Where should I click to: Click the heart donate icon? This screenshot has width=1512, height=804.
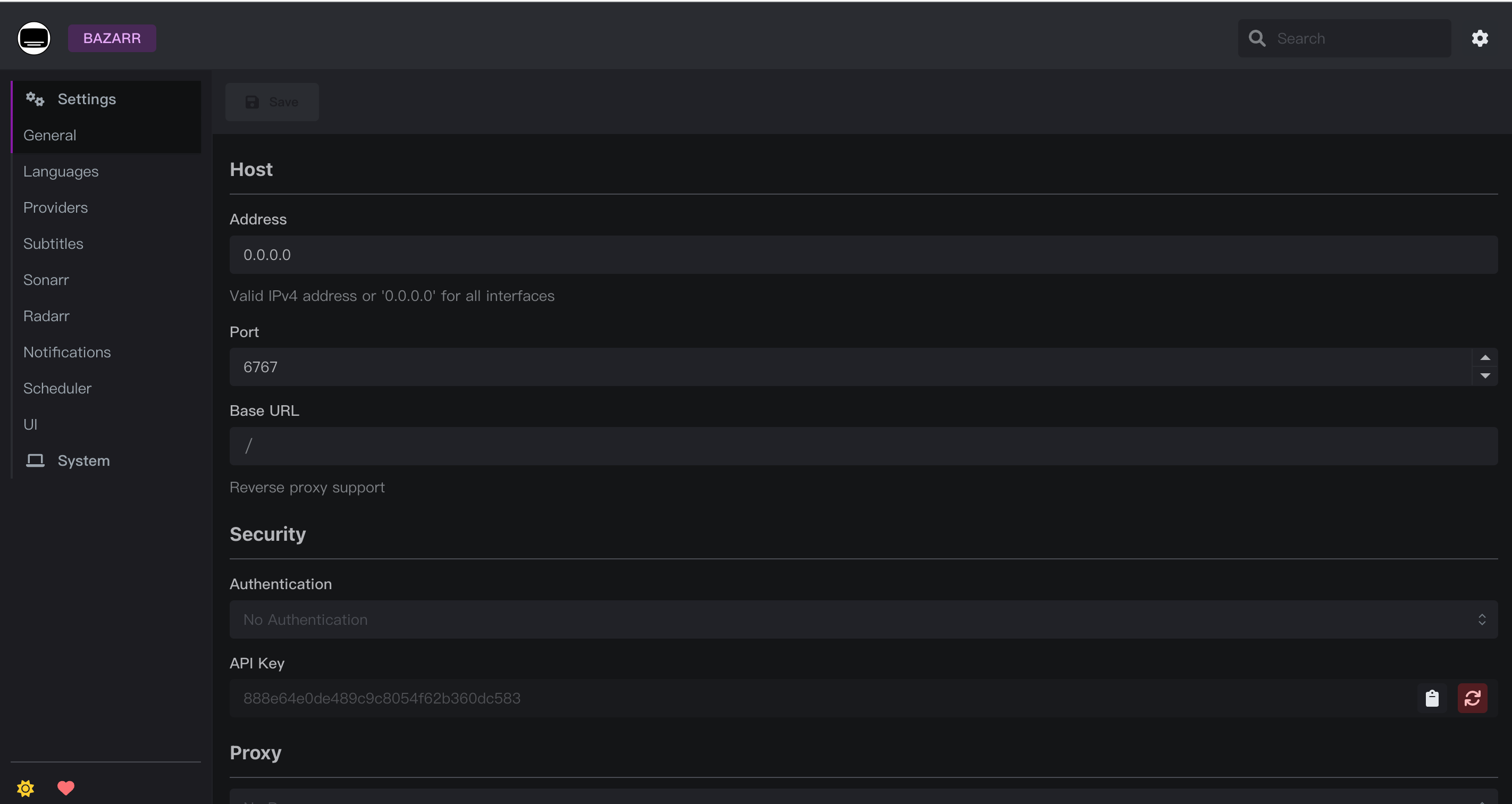pos(66,788)
